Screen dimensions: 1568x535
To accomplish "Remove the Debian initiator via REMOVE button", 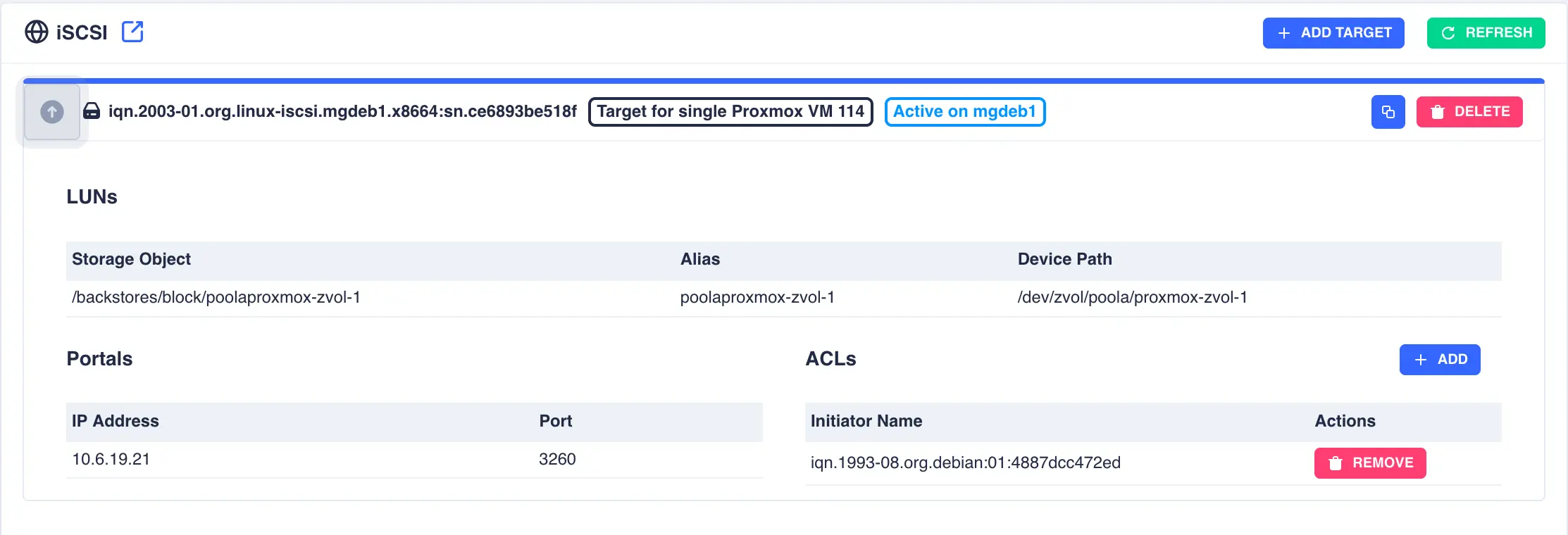I will 1369,463.
